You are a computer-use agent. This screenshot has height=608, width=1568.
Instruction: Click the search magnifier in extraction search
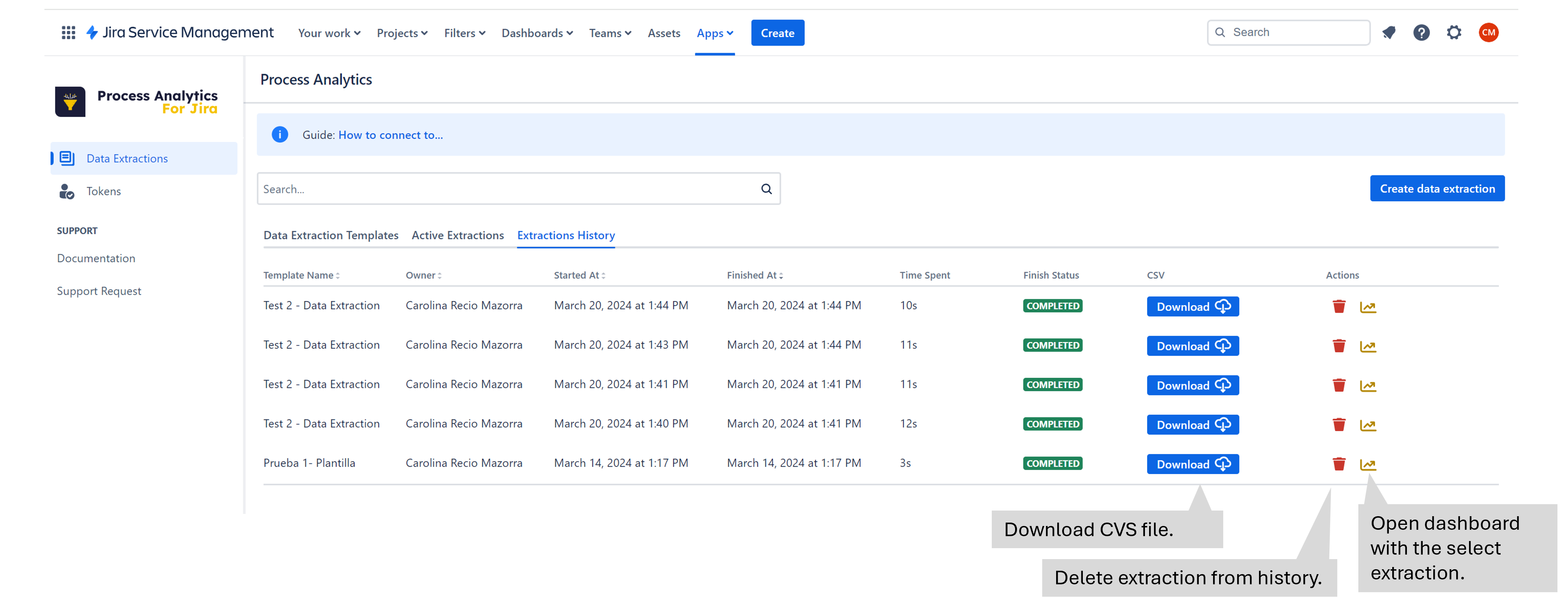(x=766, y=188)
